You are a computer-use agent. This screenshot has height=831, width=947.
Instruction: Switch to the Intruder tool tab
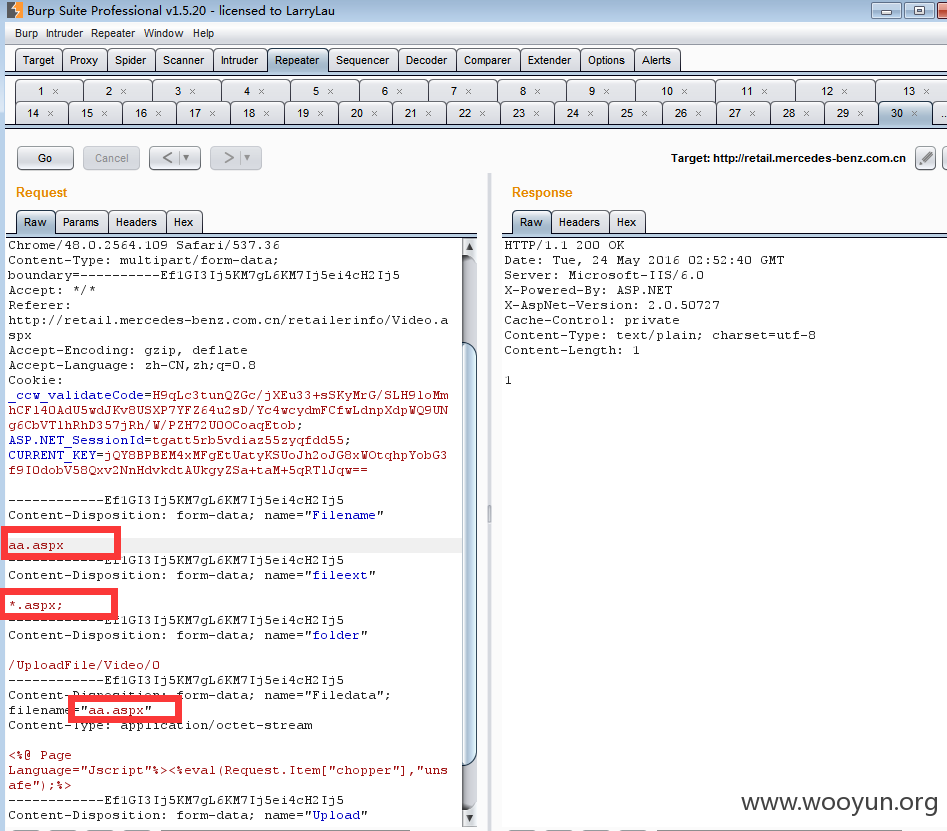point(239,60)
